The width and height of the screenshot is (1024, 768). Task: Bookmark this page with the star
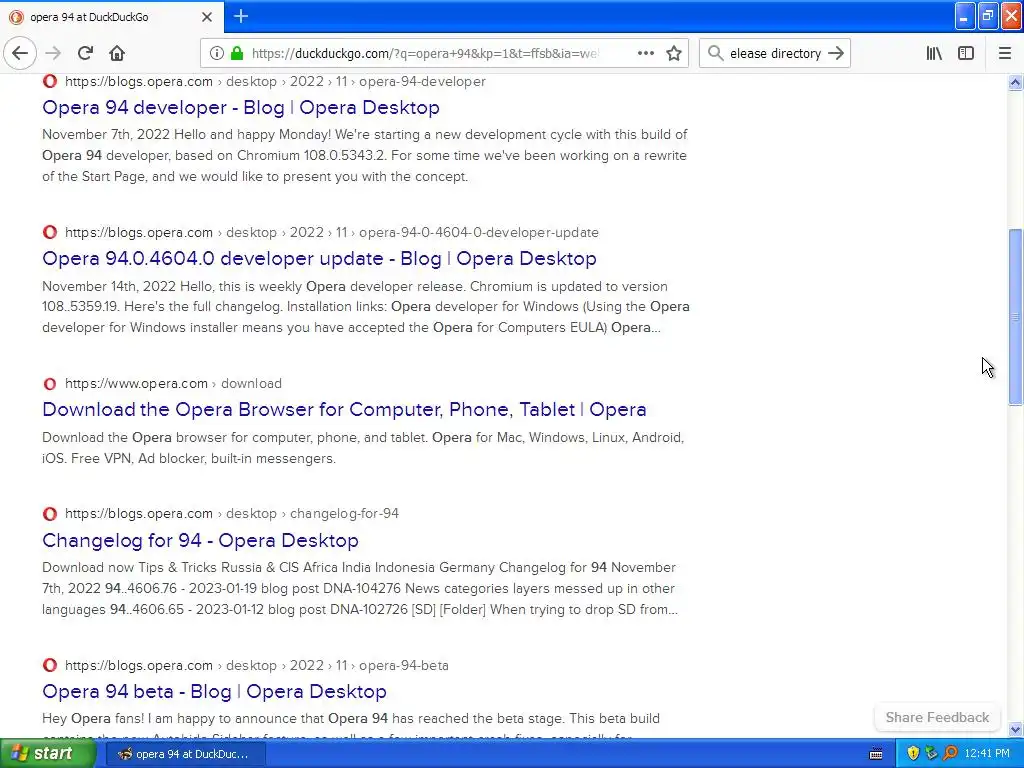674,53
